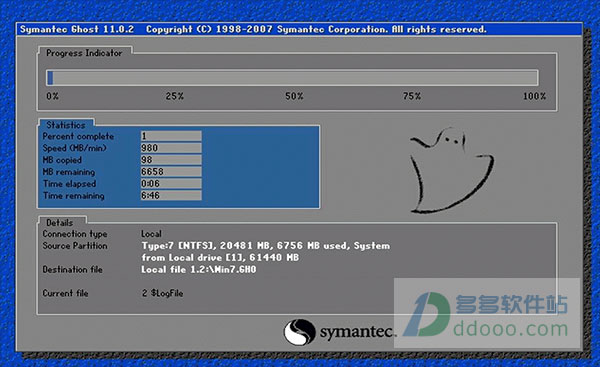Screen dimensions: 600x367
Task: Click the 25% progress marker
Action: click(x=174, y=96)
